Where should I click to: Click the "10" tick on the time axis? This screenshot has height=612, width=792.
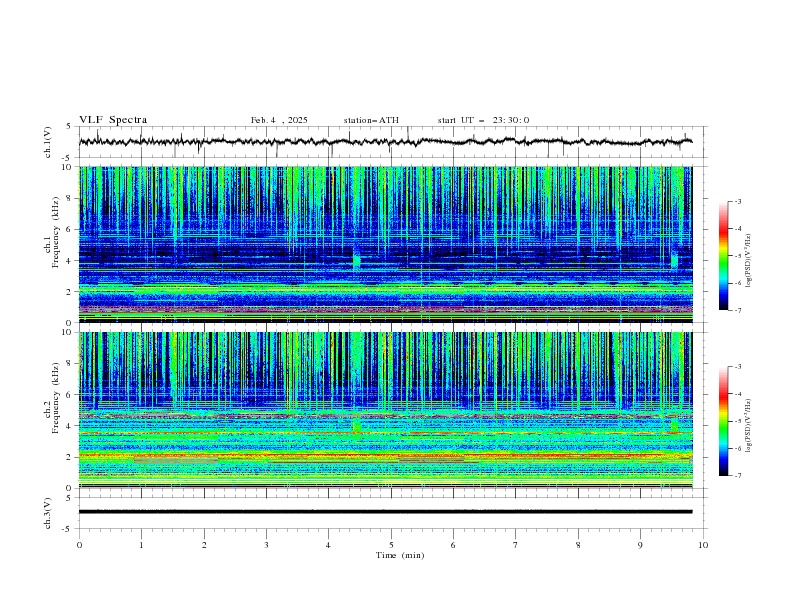[703, 545]
